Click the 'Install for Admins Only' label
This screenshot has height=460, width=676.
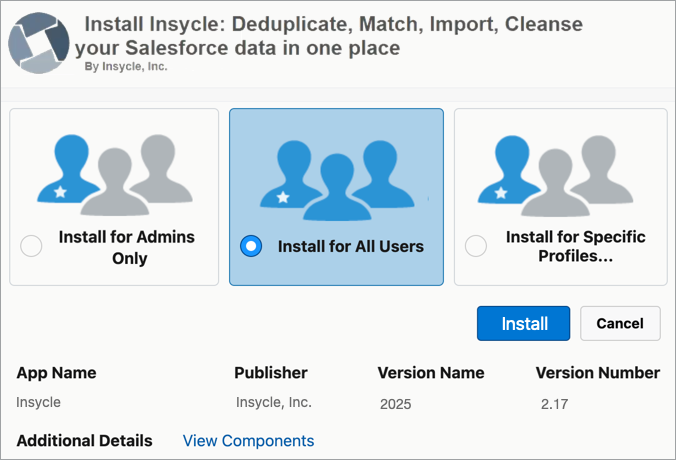pyautogui.click(x=127, y=247)
